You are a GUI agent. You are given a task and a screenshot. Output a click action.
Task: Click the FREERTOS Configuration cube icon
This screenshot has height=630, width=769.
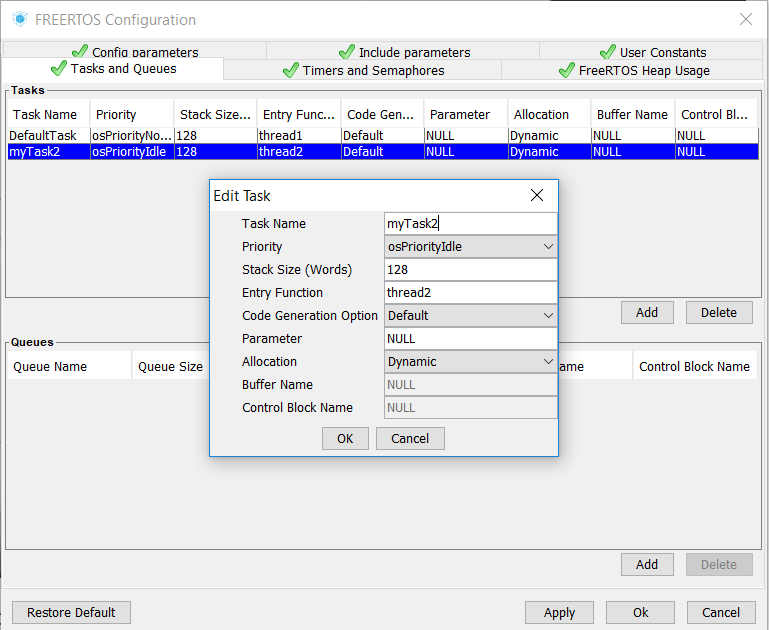click(x=20, y=20)
